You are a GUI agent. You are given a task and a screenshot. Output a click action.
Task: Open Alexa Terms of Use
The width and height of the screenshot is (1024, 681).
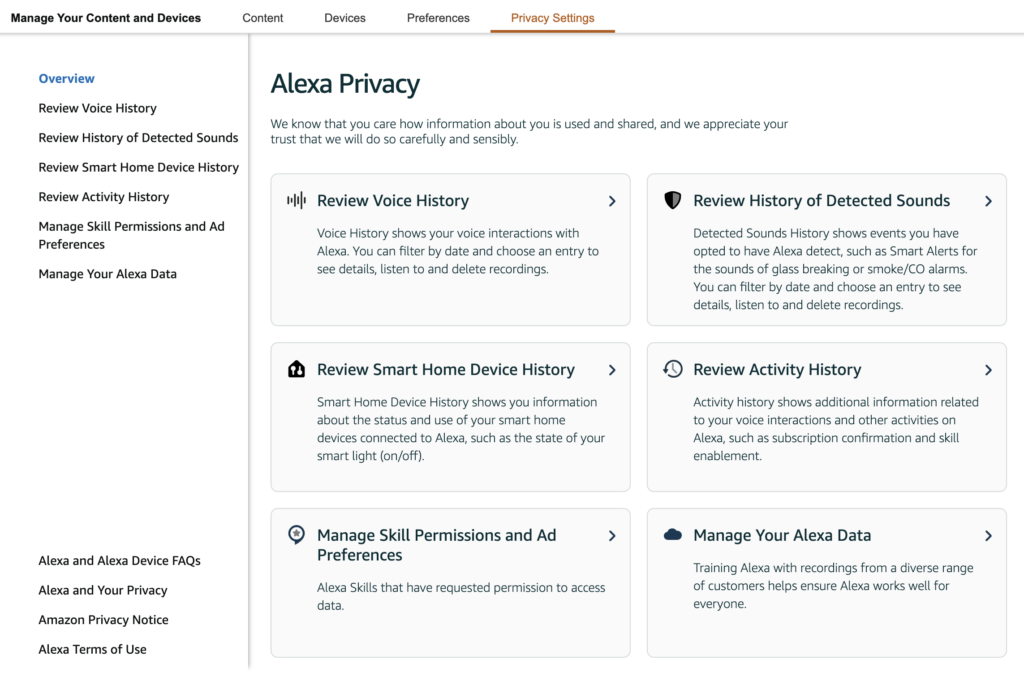92,649
